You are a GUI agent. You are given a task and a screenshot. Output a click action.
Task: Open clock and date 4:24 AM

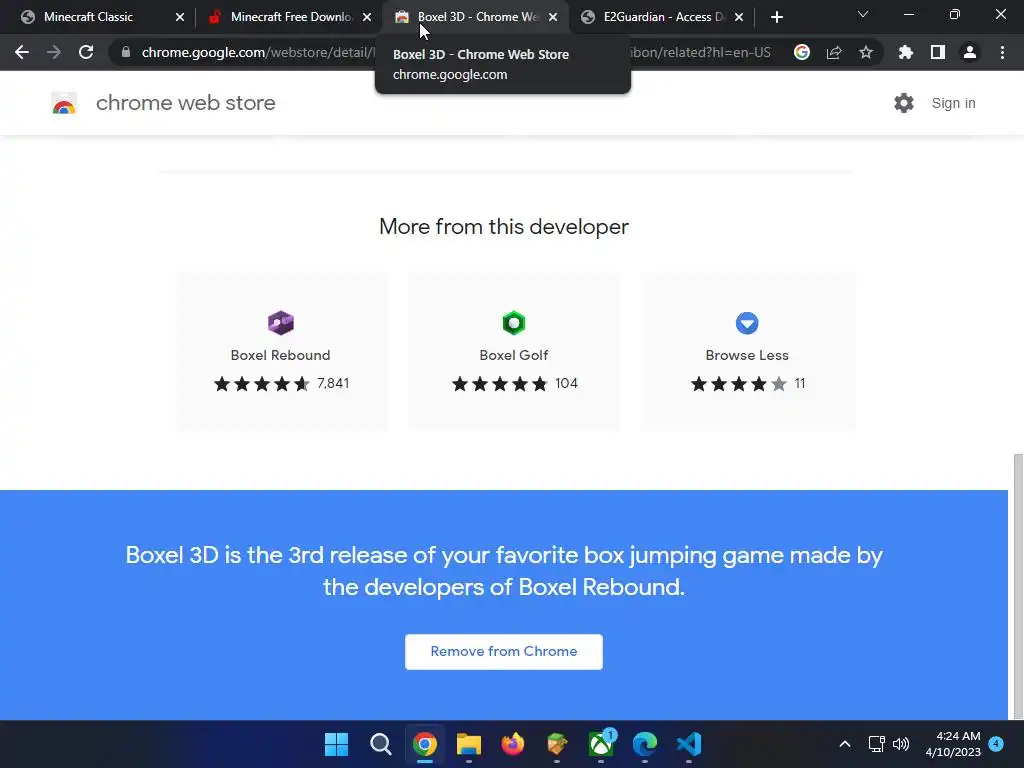click(x=953, y=744)
